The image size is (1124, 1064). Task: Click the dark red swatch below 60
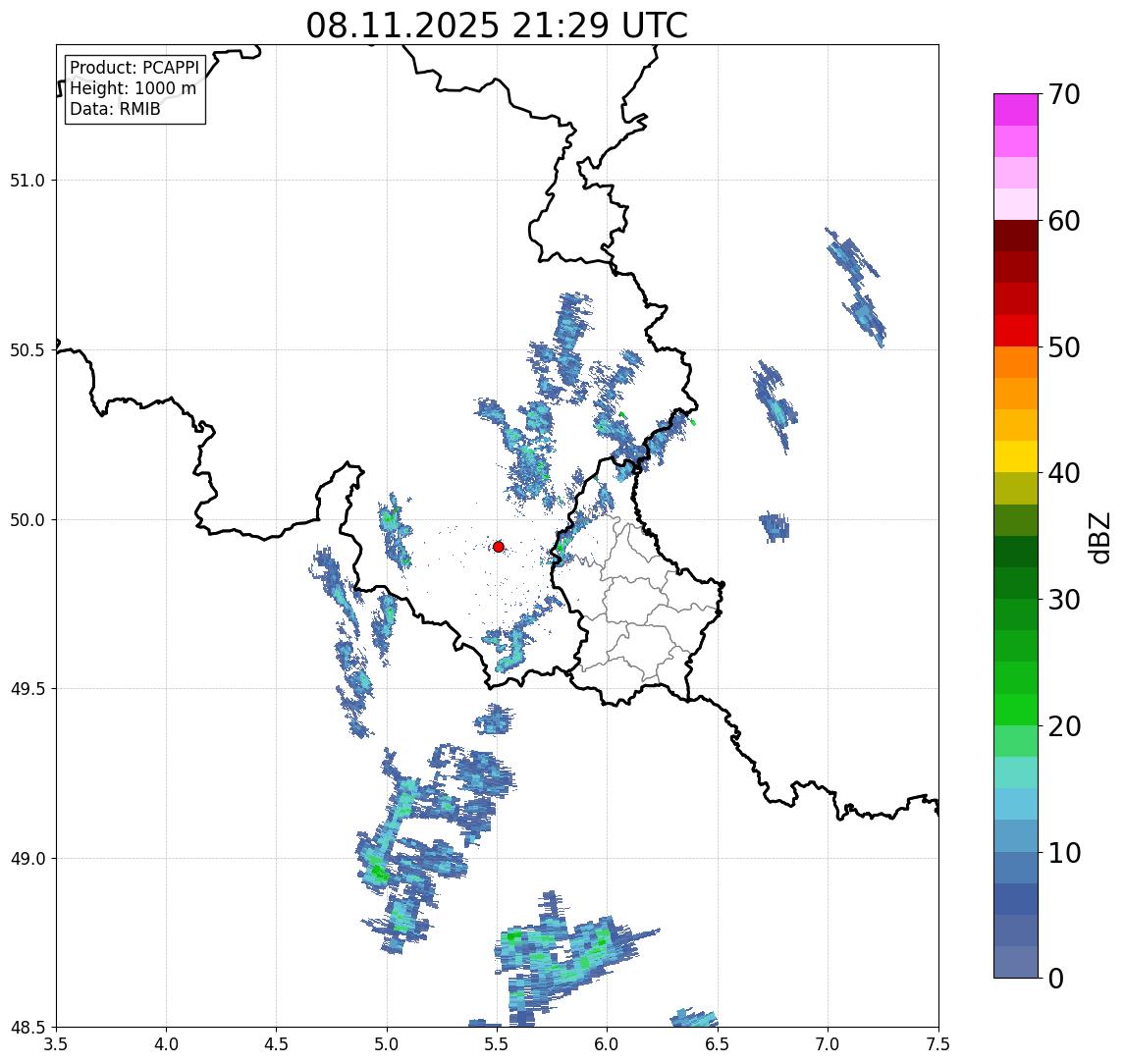tap(1016, 236)
